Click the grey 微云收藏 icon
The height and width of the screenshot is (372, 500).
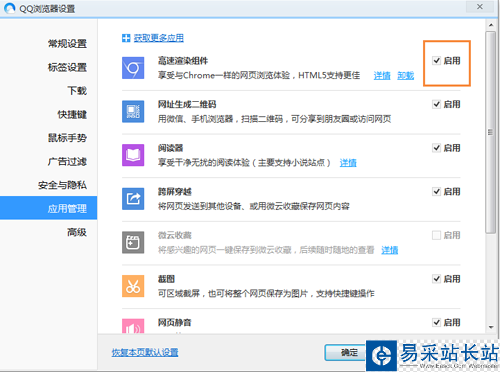point(133,242)
